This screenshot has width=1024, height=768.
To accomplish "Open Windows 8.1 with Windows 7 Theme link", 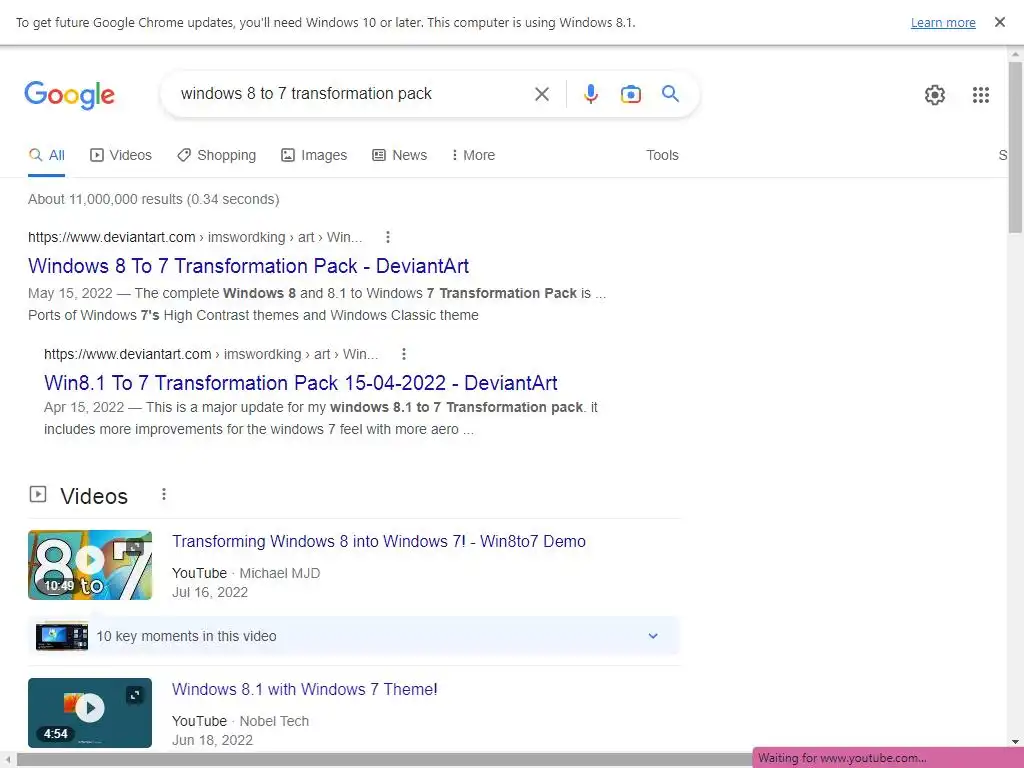I will (x=304, y=690).
